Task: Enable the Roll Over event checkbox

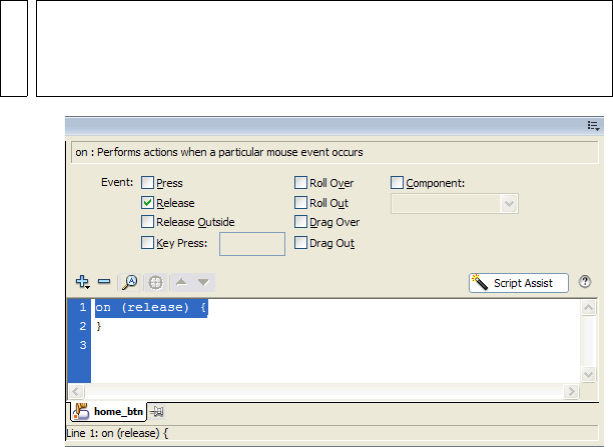Action: tap(301, 183)
